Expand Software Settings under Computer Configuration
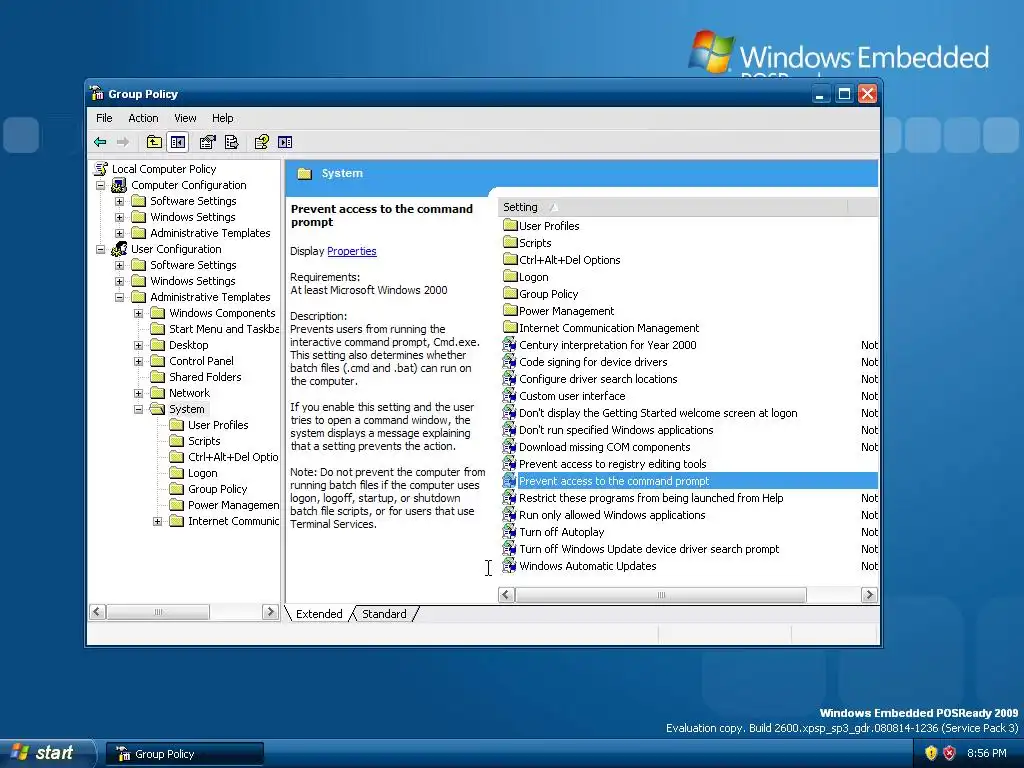 (120, 201)
